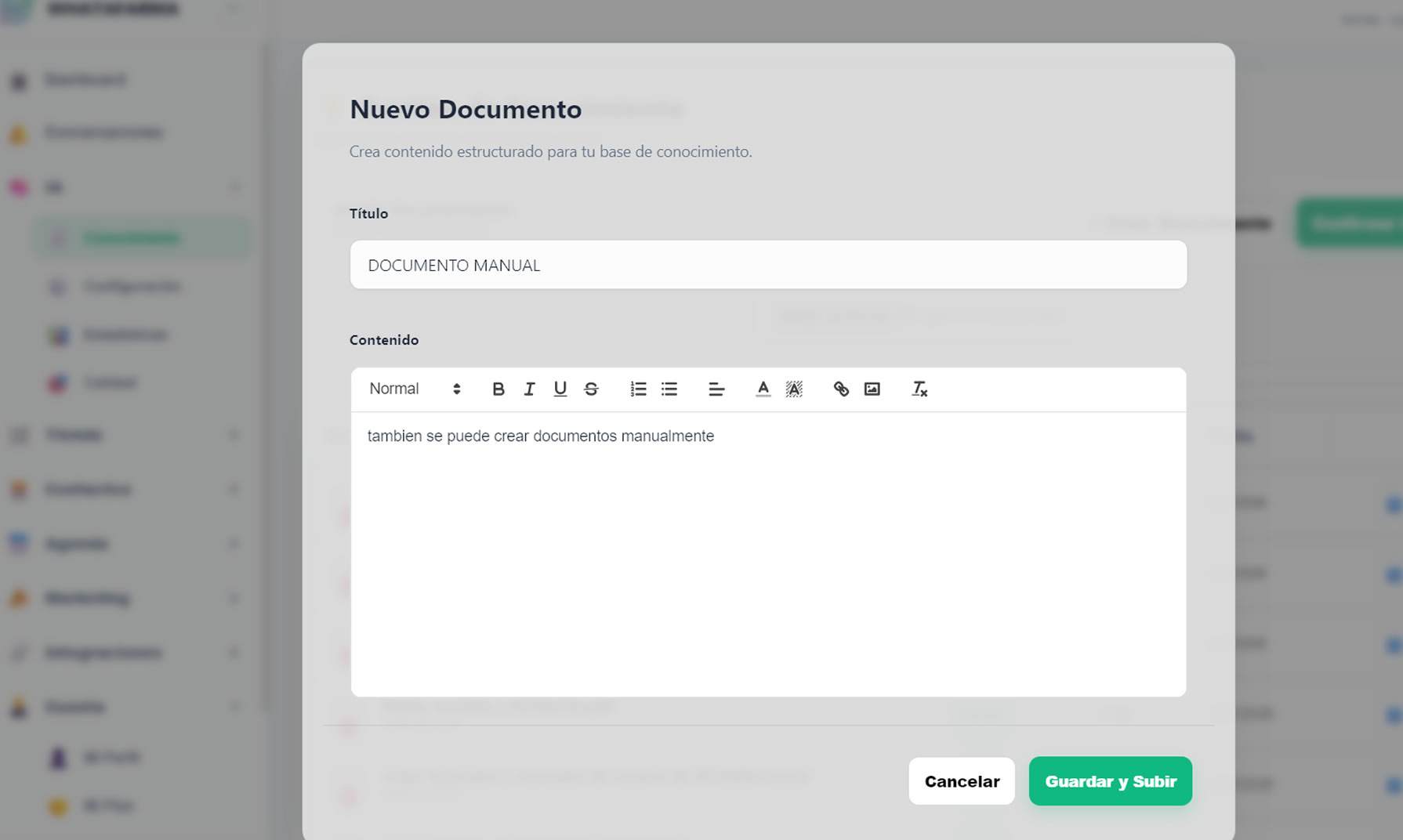Click Guardar y Subir to save the document
Image resolution: width=1403 pixels, height=840 pixels.
pos(1111,781)
